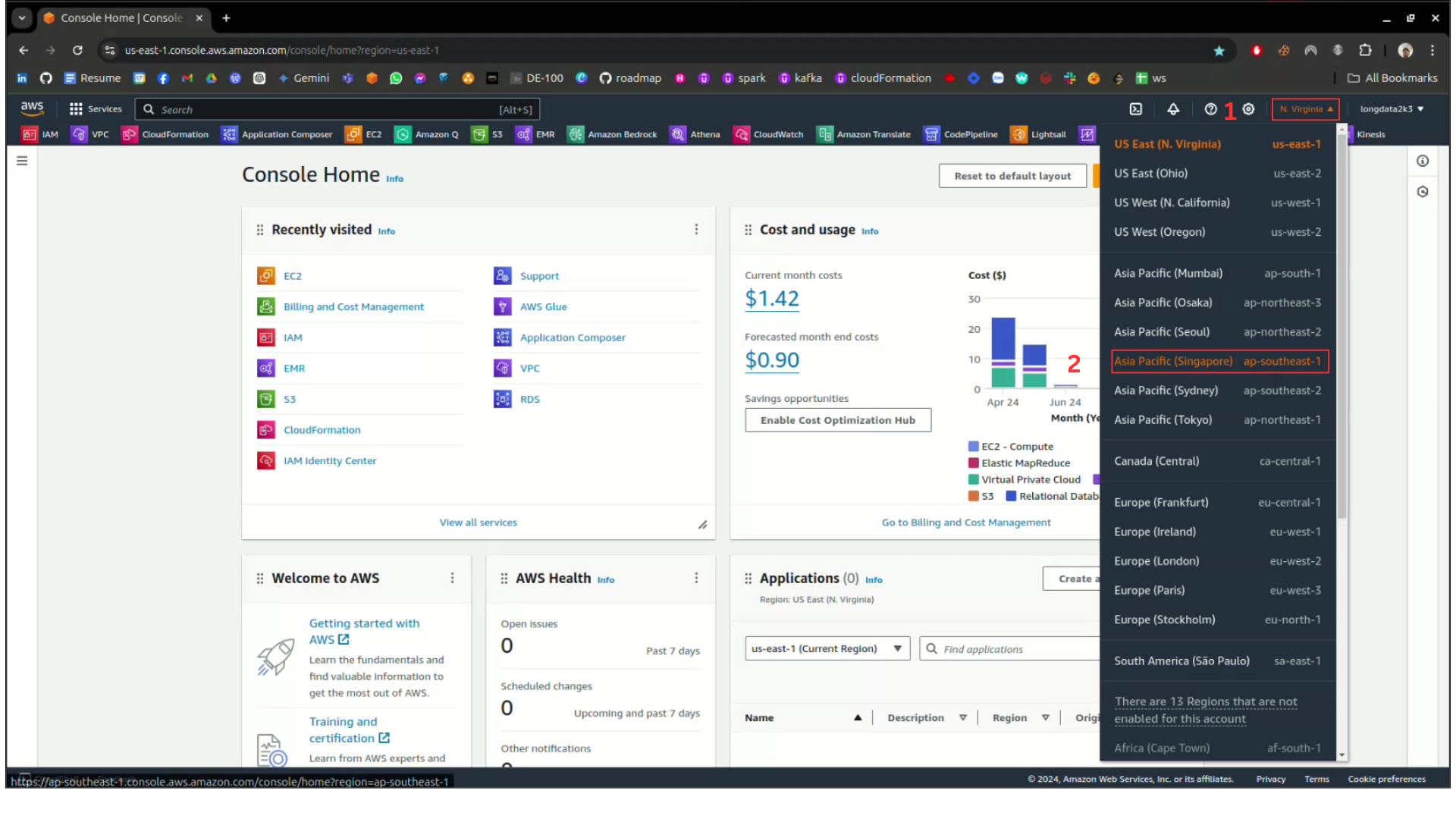Select Asia Pacific (Singapore) region
1456x819 pixels.
(1219, 362)
